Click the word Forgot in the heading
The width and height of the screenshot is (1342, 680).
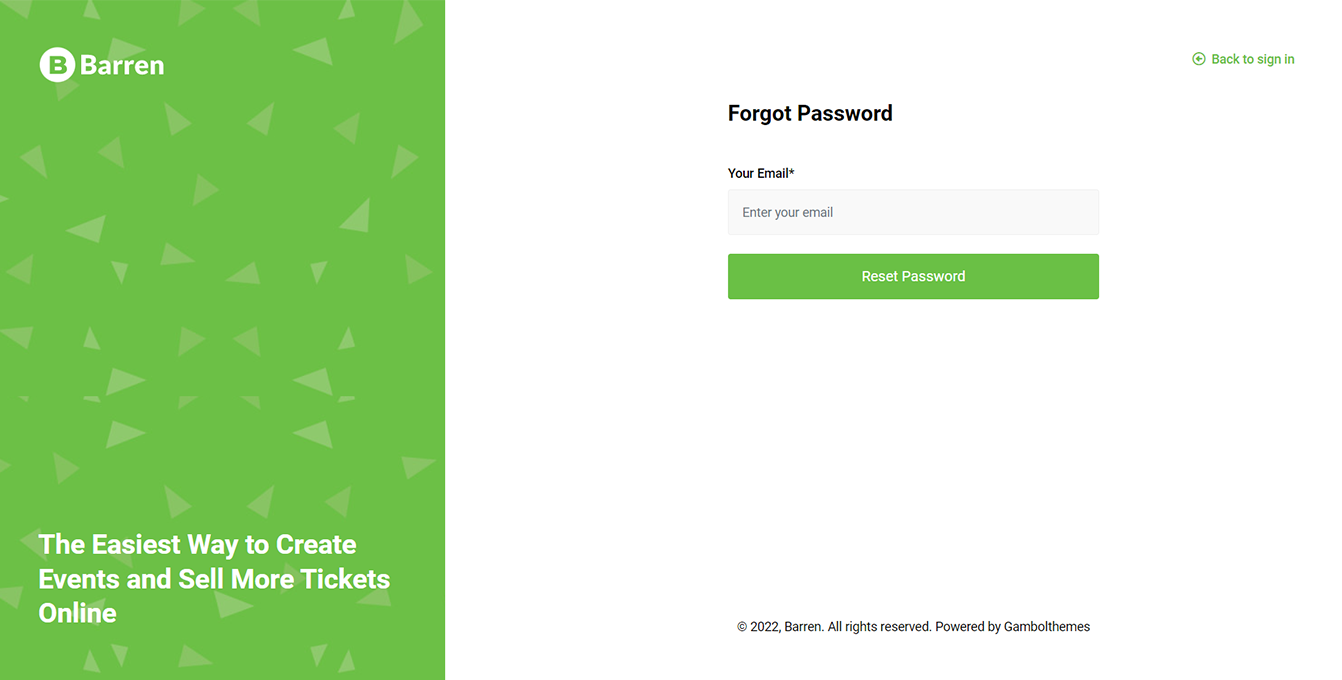pos(759,113)
